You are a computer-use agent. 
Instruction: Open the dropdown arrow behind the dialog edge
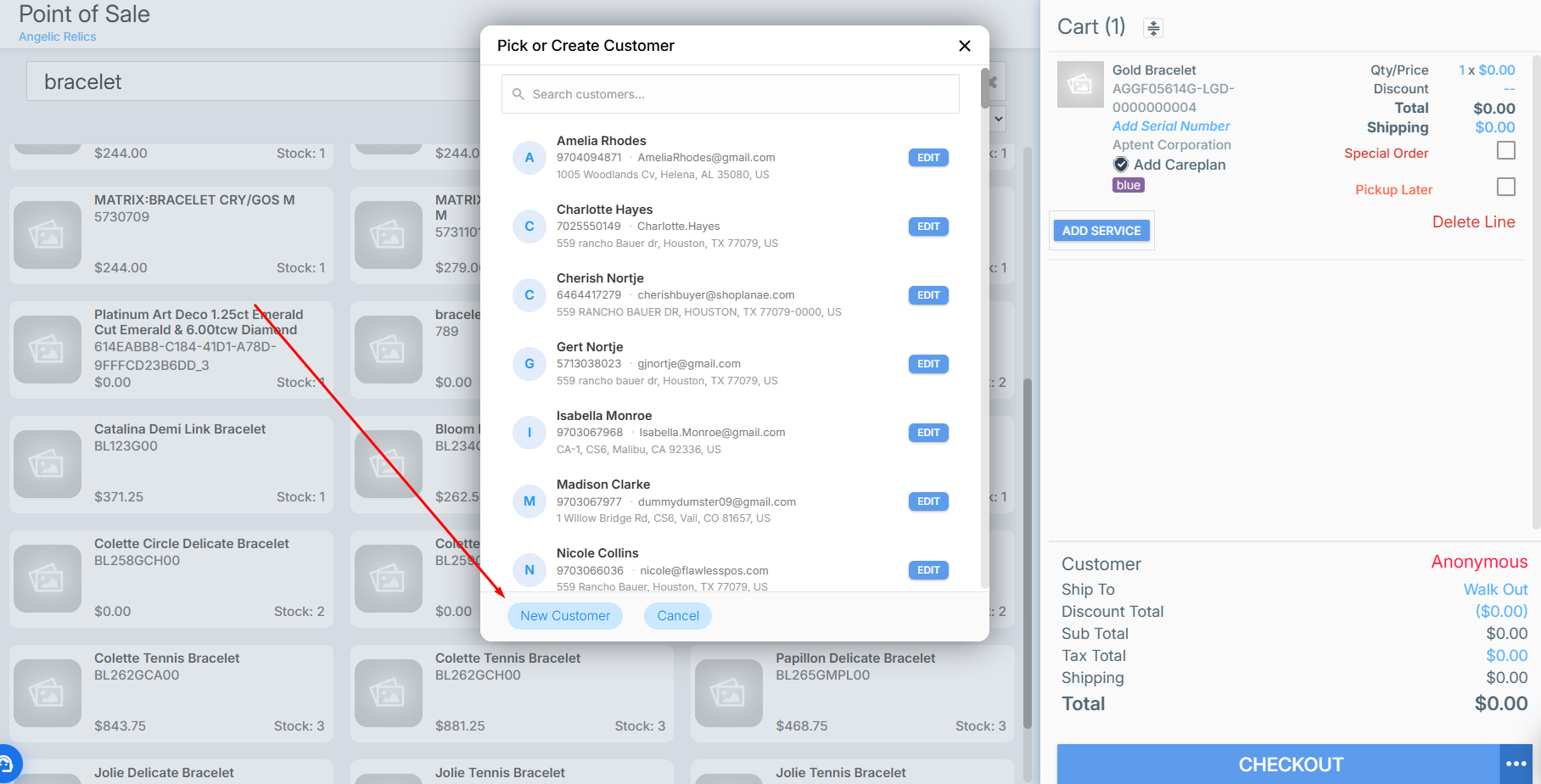(x=999, y=119)
